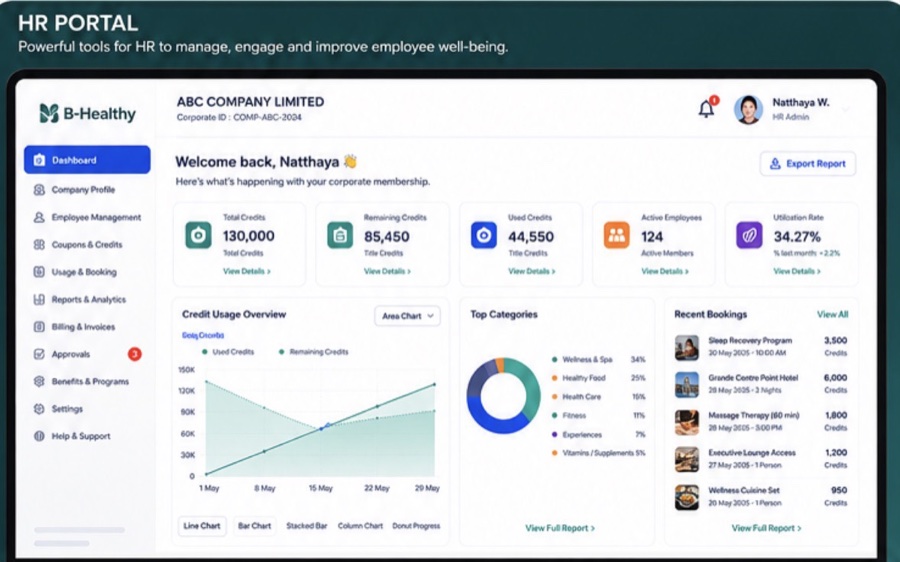Open View Full Report under Recent Bookings
Viewport: 900px width, 562px height.
click(x=766, y=528)
